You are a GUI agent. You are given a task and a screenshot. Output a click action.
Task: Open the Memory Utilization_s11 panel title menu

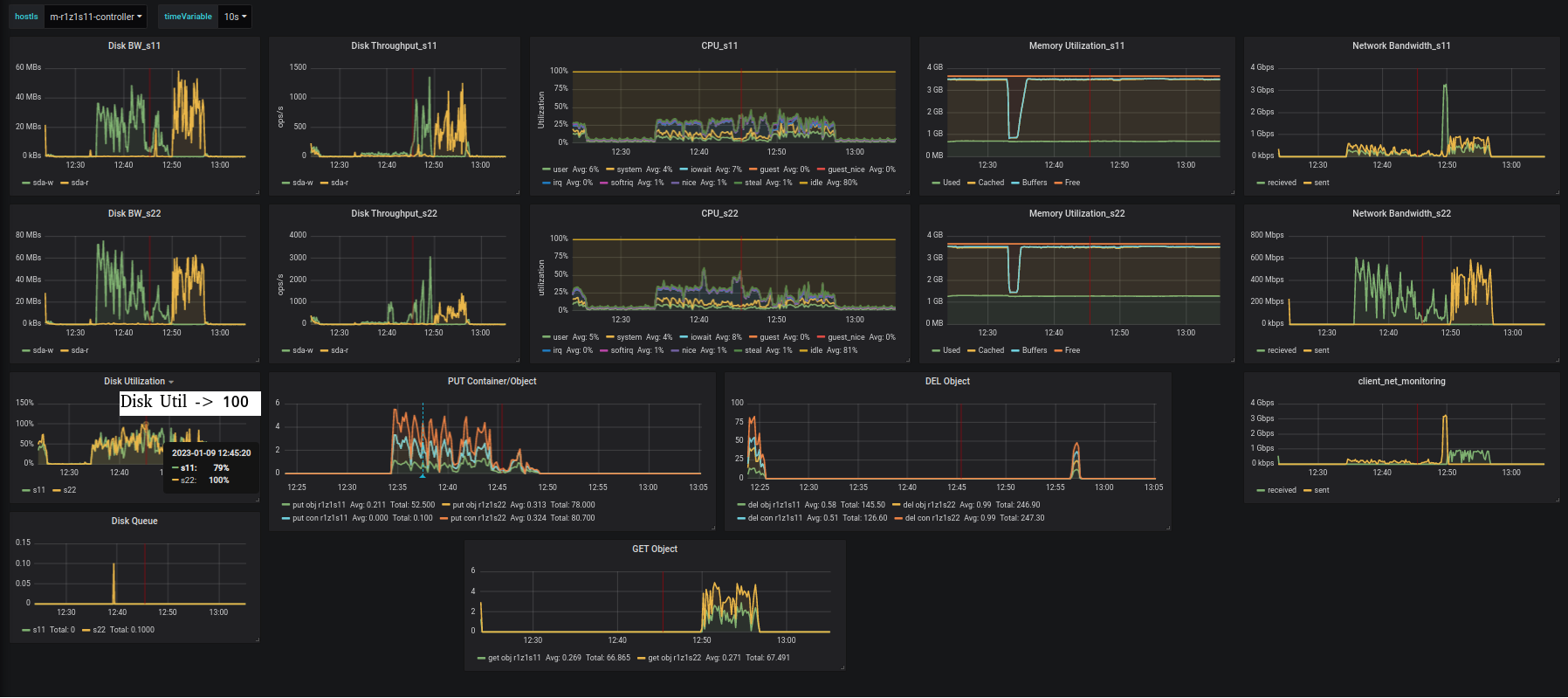[x=1076, y=46]
